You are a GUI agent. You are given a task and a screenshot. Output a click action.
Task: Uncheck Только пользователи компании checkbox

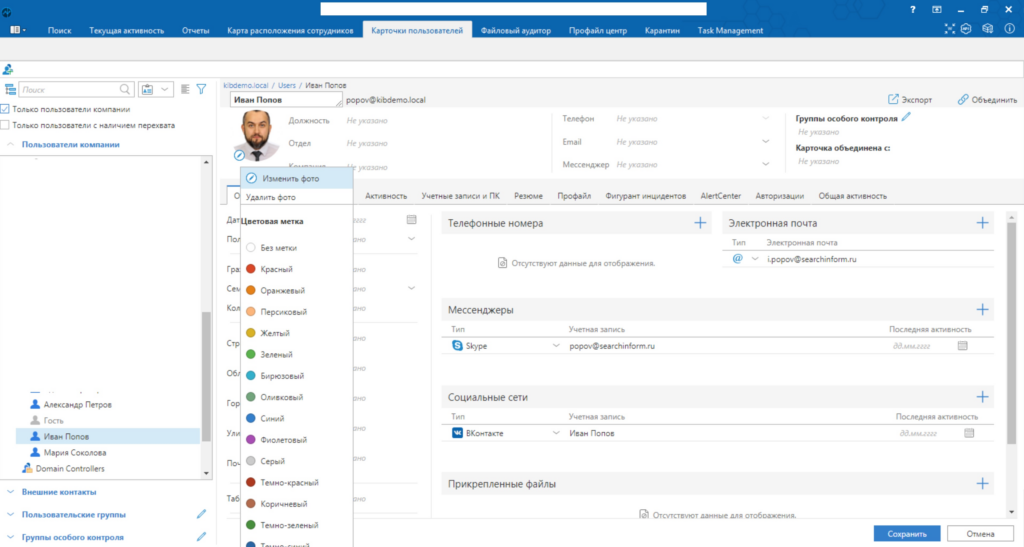pos(6,109)
